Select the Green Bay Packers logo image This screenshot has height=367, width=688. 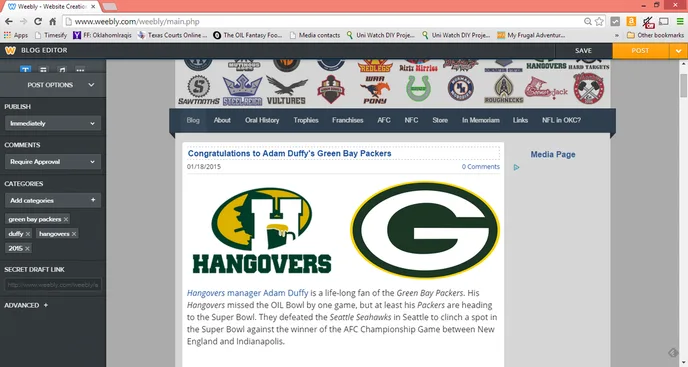pyautogui.click(x=425, y=230)
